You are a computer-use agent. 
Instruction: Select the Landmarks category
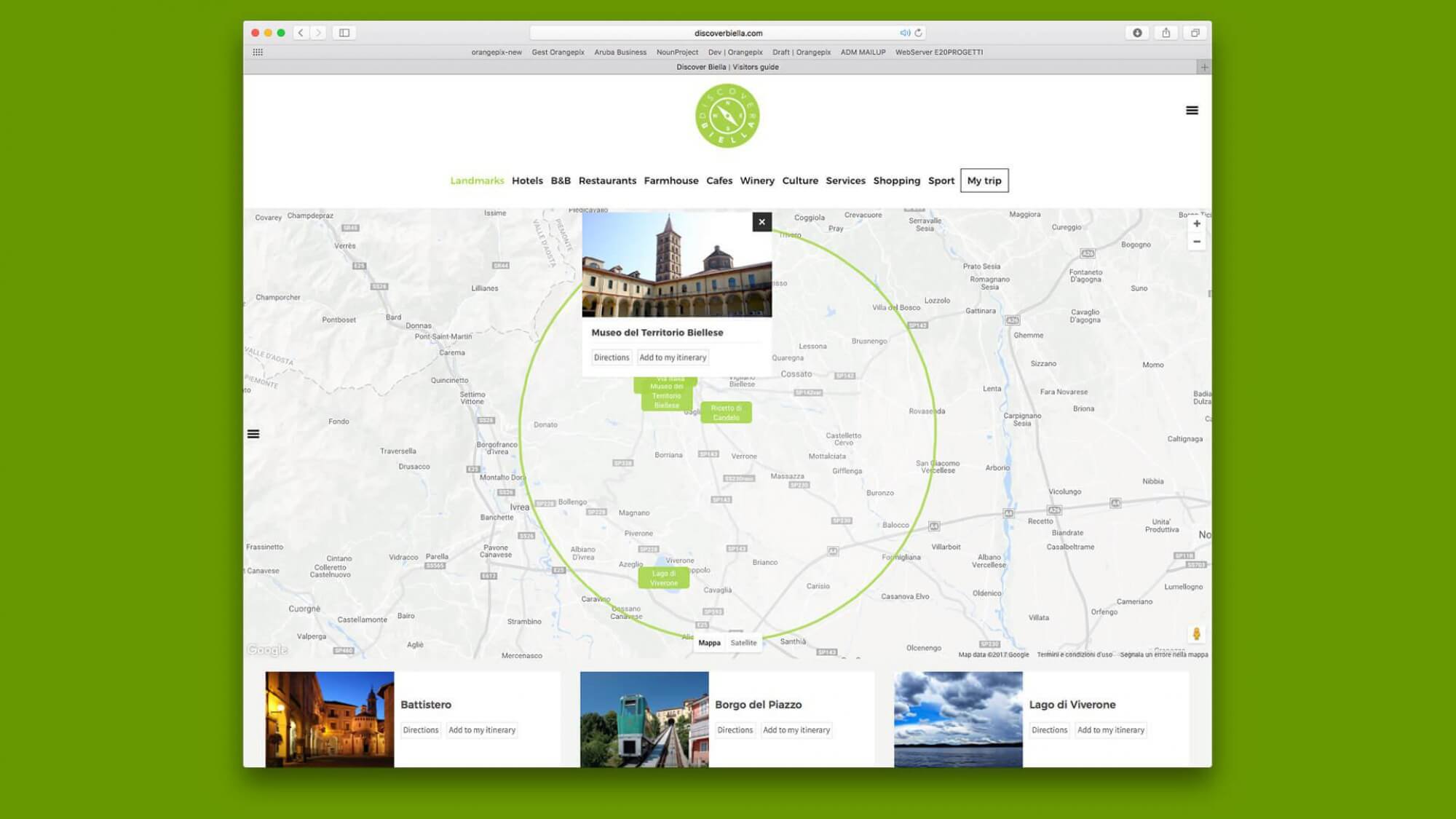click(477, 181)
